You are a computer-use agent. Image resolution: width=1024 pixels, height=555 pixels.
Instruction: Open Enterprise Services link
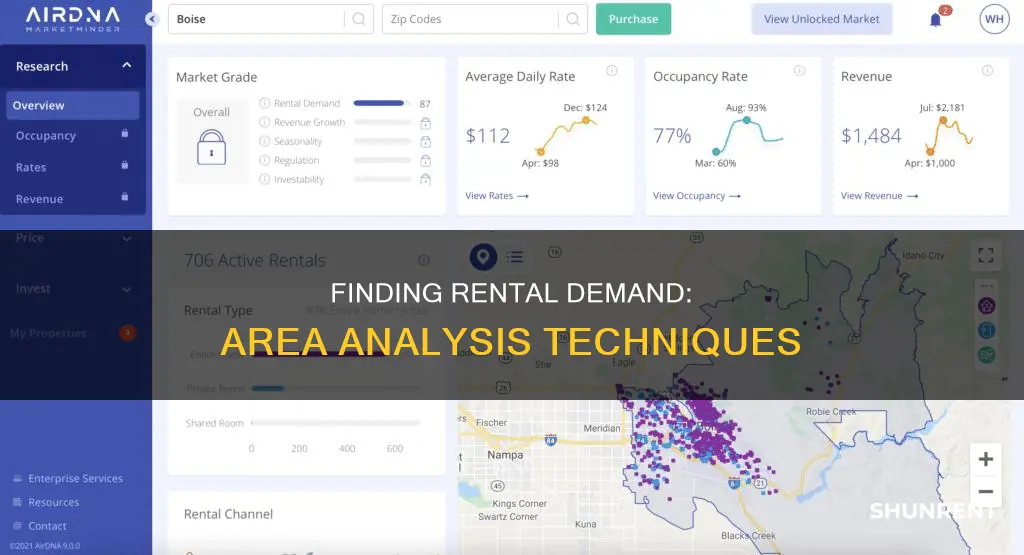click(75, 479)
